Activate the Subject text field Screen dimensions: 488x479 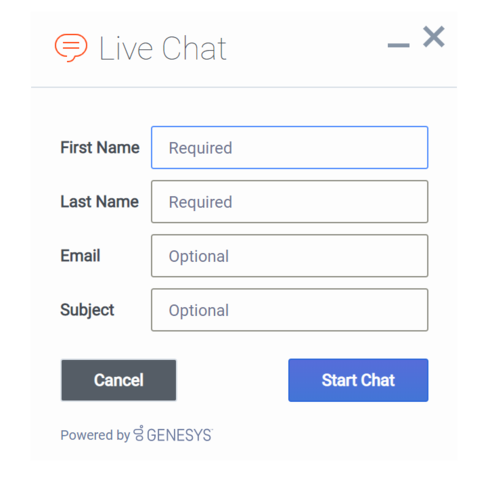pos(289,310)
